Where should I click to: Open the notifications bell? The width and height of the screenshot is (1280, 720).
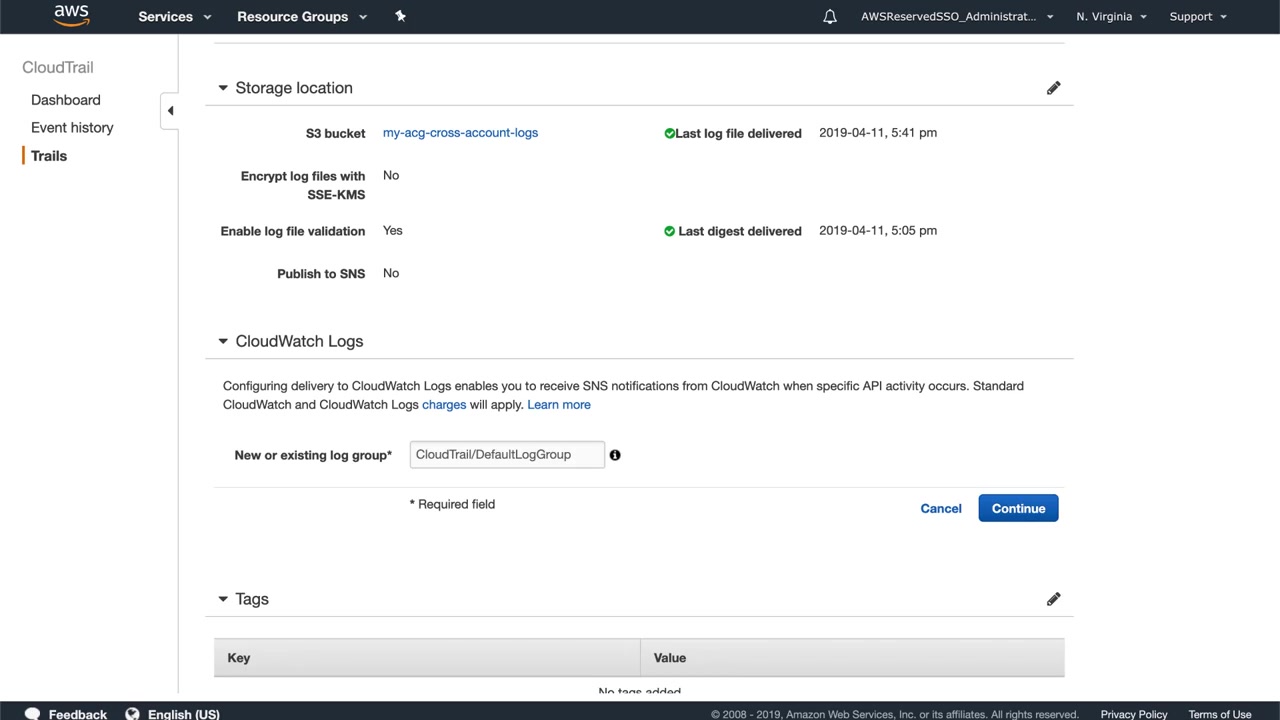pos(830,17)
